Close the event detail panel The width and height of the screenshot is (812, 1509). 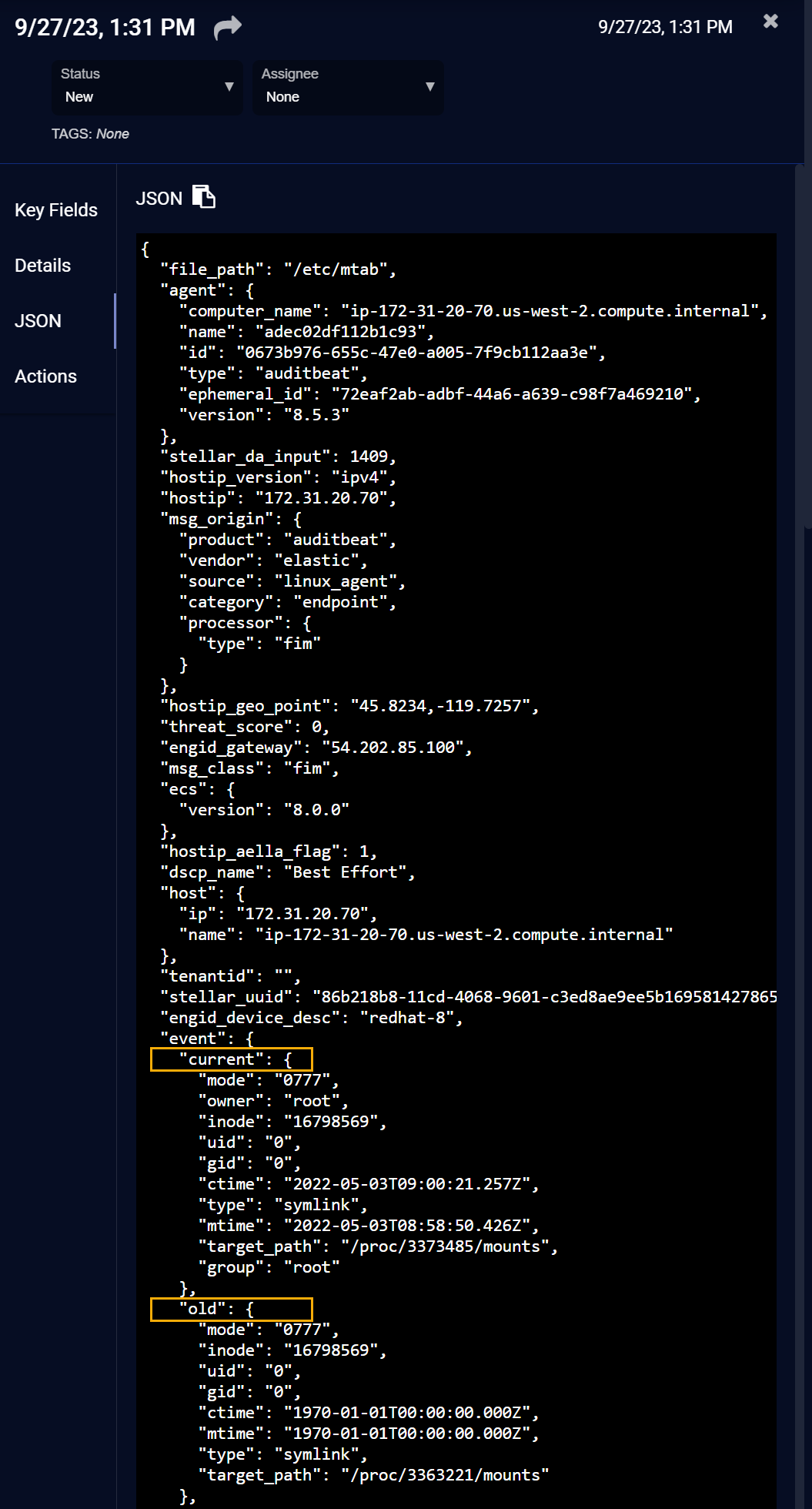[770, 22]
